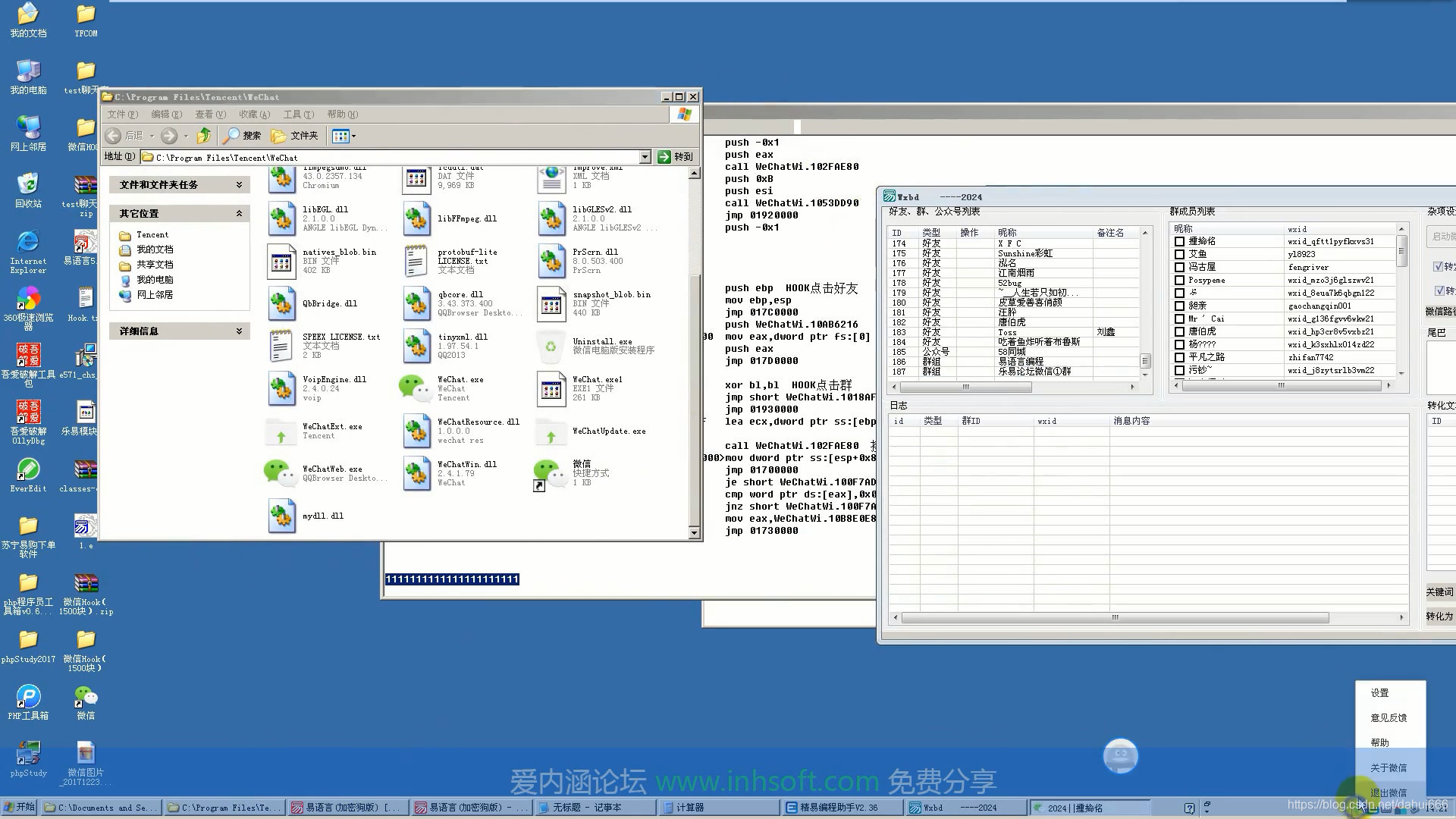Select mydll.dll file icon

point(281,516)
